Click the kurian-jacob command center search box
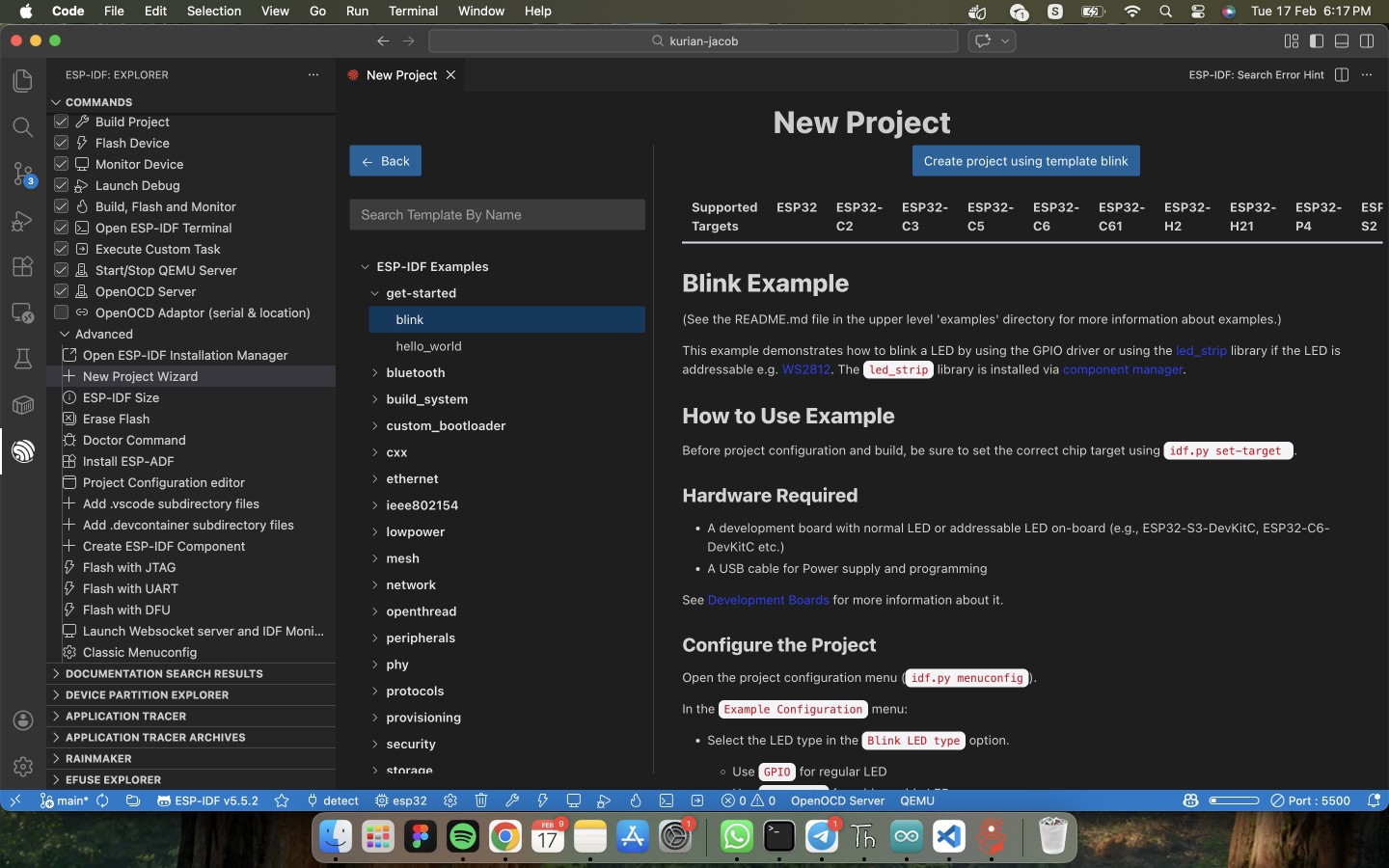The image size is (1389, 868). 694,41
